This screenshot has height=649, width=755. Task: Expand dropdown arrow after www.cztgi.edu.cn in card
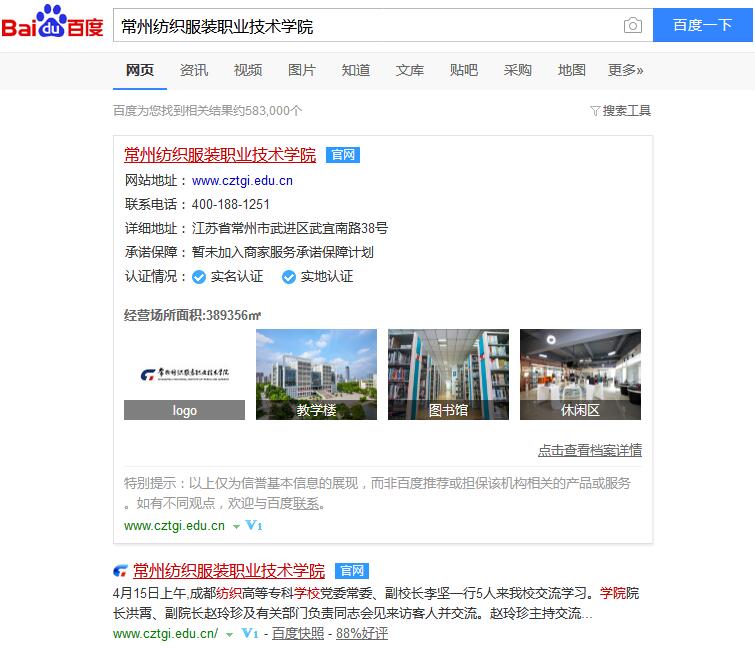coord(236,527)
